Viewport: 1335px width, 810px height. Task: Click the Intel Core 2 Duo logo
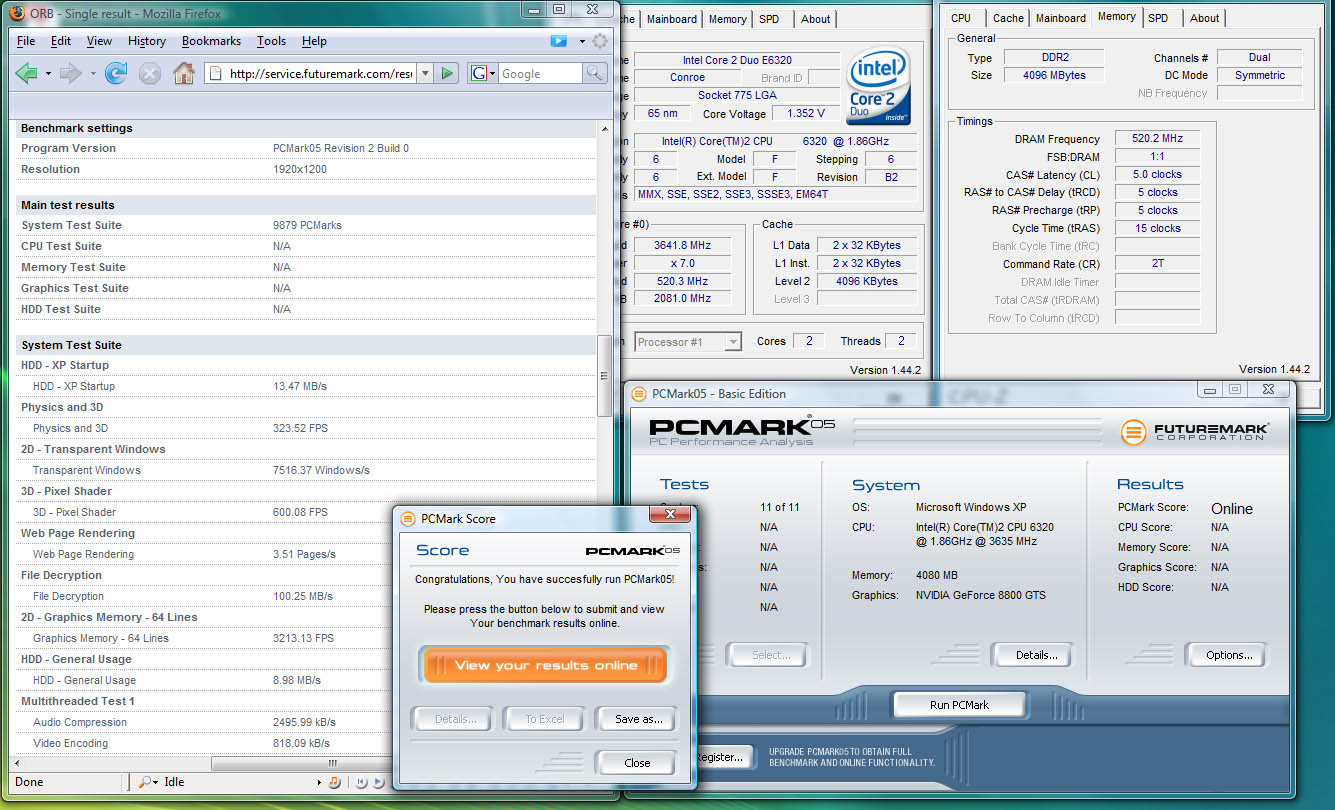pyautogui.click(x=878, y=86)
